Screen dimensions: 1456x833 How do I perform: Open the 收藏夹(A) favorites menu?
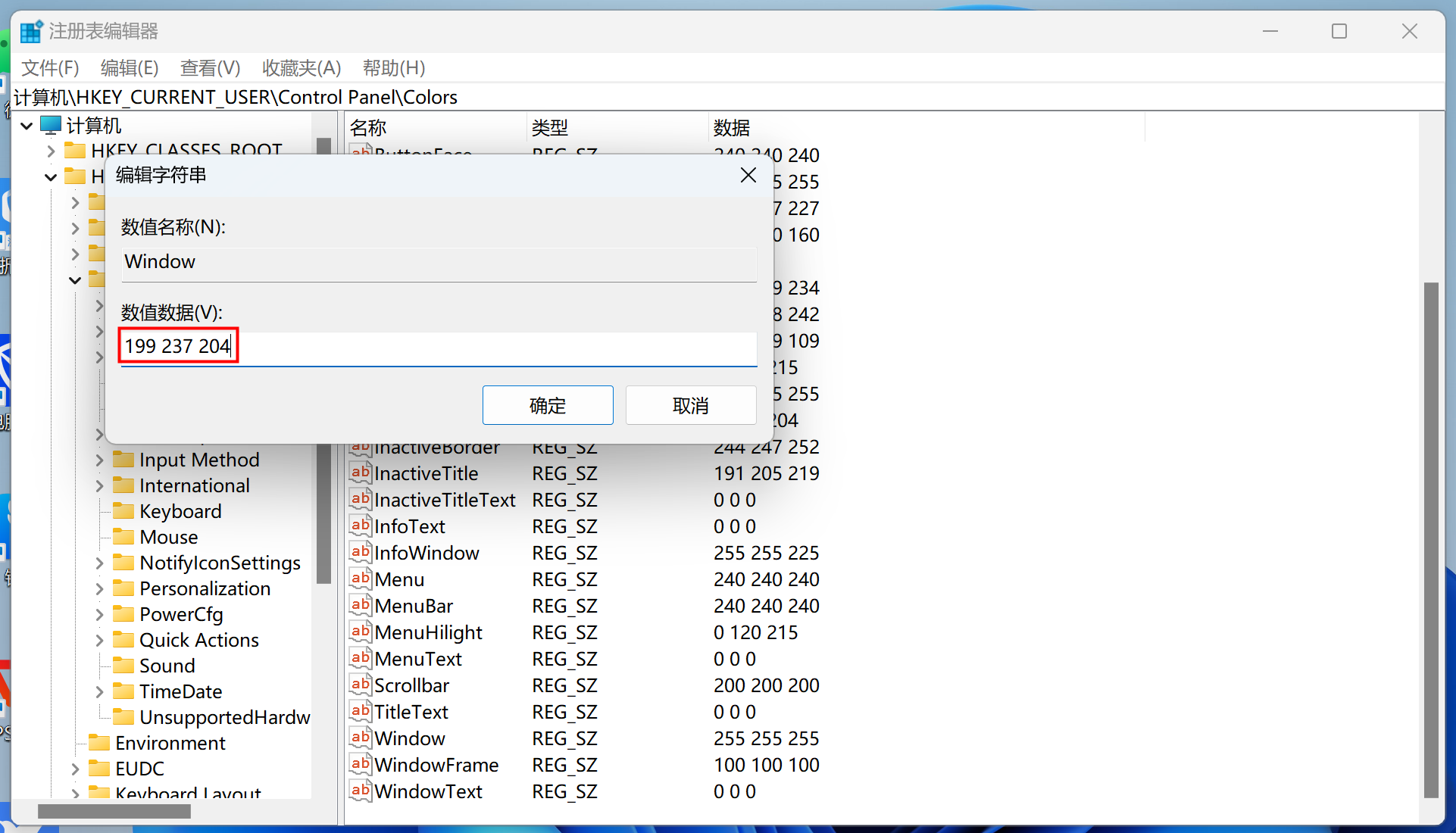point(301,68)
